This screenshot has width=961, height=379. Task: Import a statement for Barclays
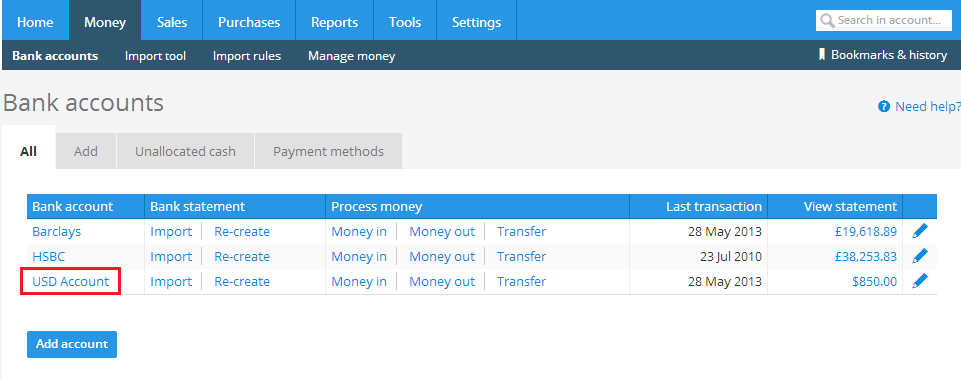click(171, 231)
